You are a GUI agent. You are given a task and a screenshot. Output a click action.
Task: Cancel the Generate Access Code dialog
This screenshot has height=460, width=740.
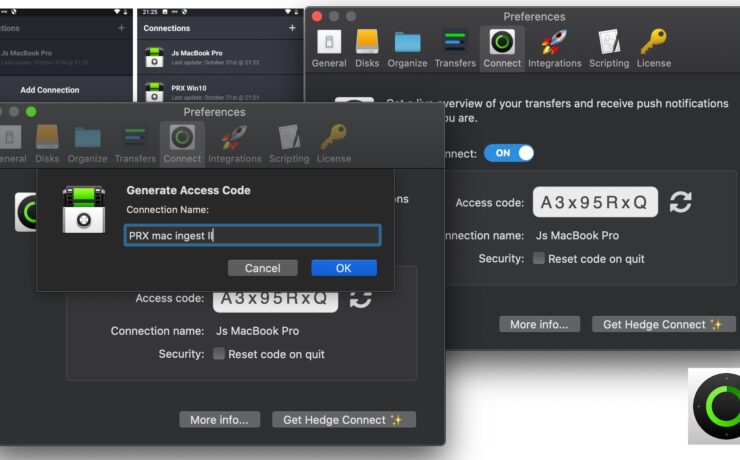pos(262,268)
